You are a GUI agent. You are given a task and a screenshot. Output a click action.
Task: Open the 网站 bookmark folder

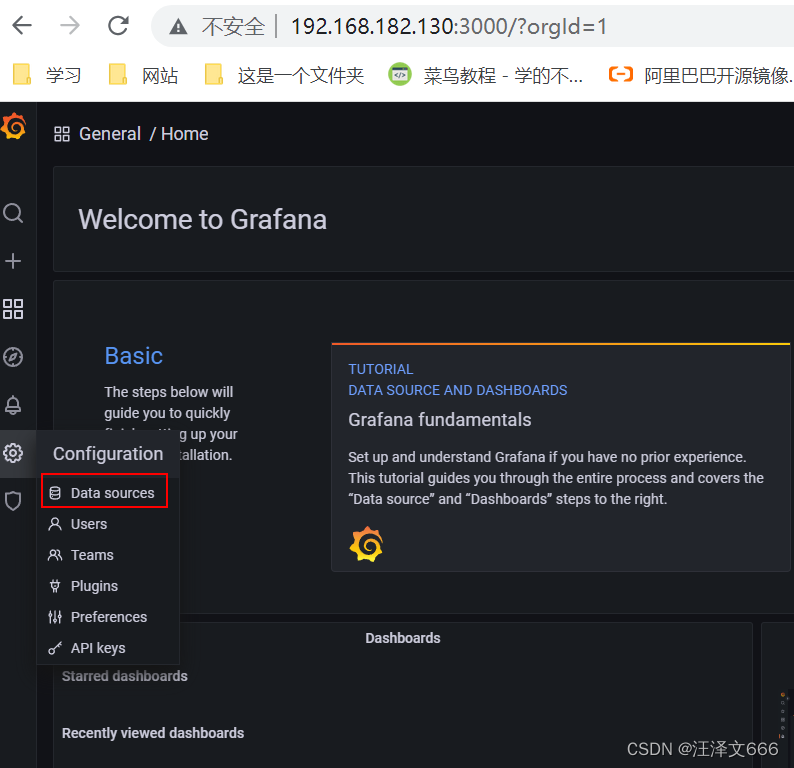143,75
